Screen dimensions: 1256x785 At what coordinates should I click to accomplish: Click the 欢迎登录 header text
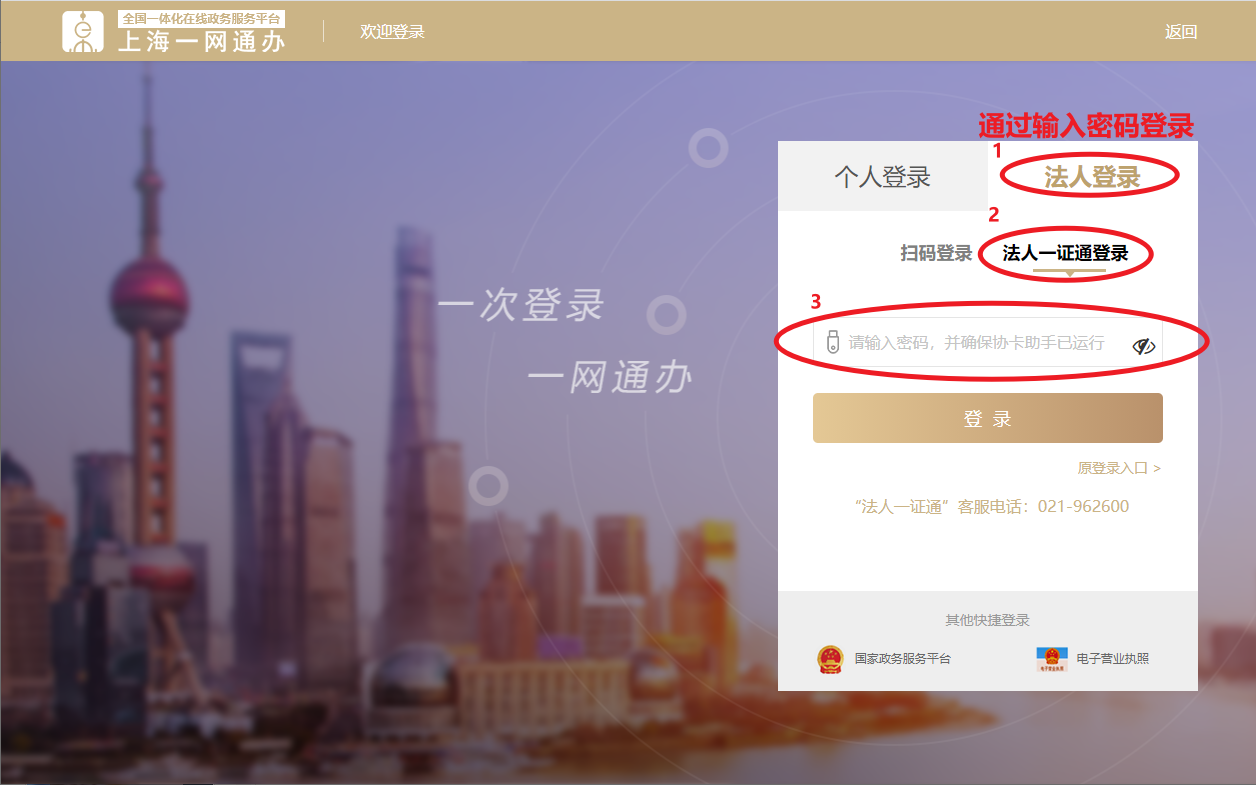click(392, 32)
